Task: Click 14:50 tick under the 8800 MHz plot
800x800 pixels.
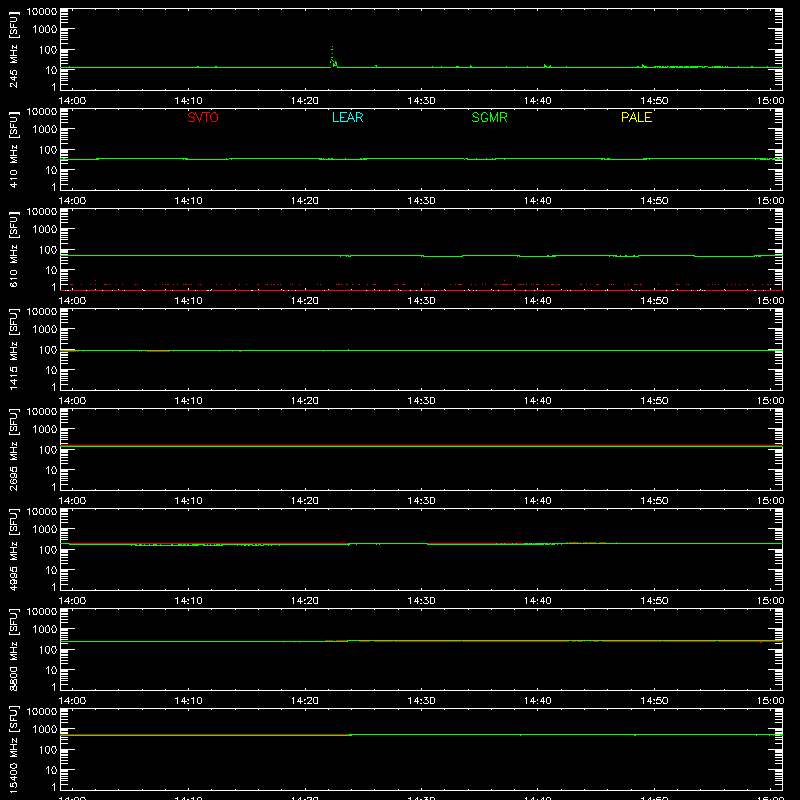Action: tap(654, 701)
